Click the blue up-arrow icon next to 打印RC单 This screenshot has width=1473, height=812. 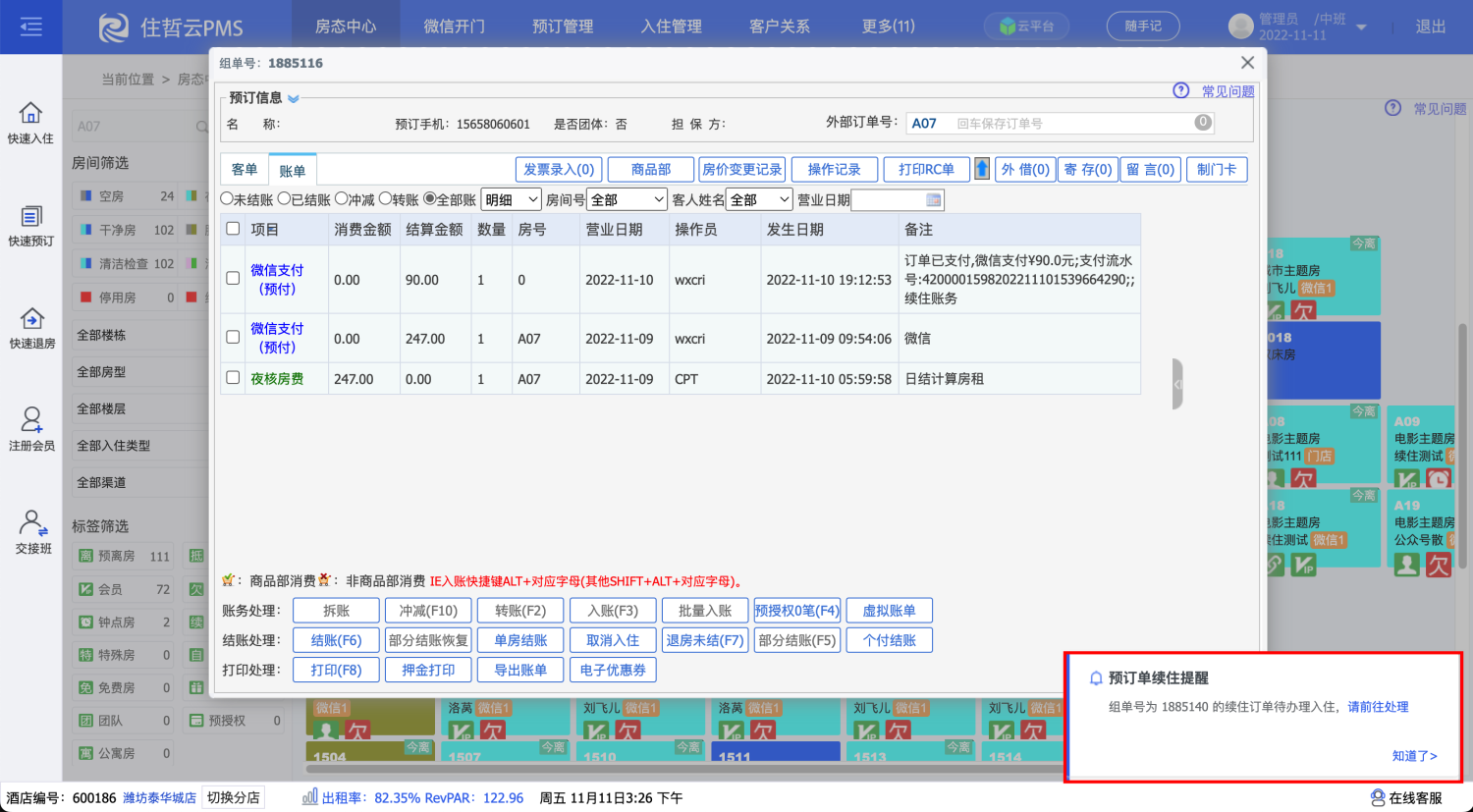click(982, 169)
